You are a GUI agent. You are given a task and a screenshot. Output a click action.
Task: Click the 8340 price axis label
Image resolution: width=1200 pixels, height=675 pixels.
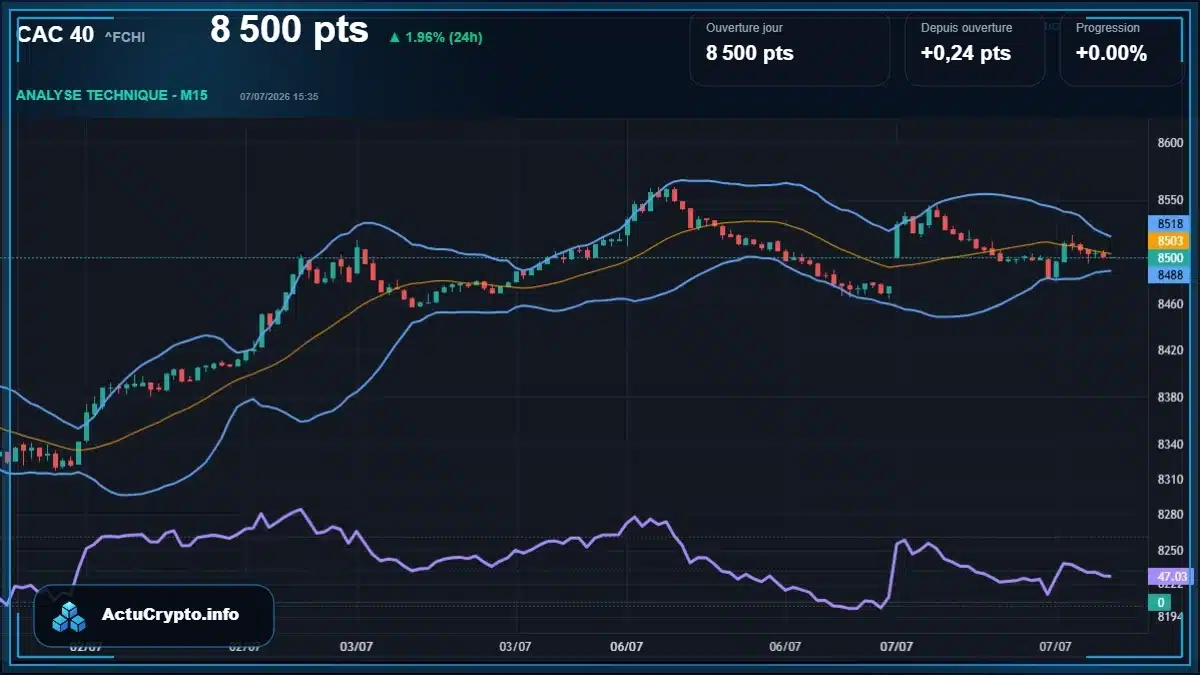click(1170, 445)
